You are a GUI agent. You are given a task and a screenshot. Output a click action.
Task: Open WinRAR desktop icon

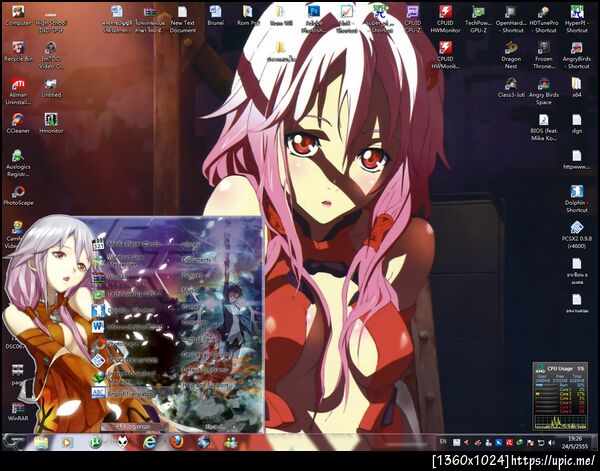pyautogui.click(x=18, y=411)
